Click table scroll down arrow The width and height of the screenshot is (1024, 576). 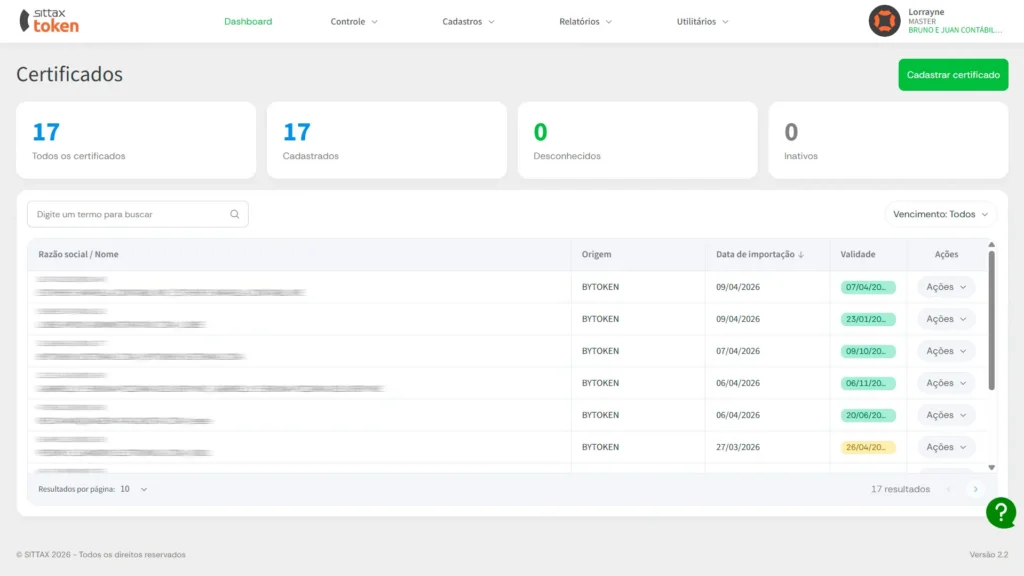click(991, 468)
